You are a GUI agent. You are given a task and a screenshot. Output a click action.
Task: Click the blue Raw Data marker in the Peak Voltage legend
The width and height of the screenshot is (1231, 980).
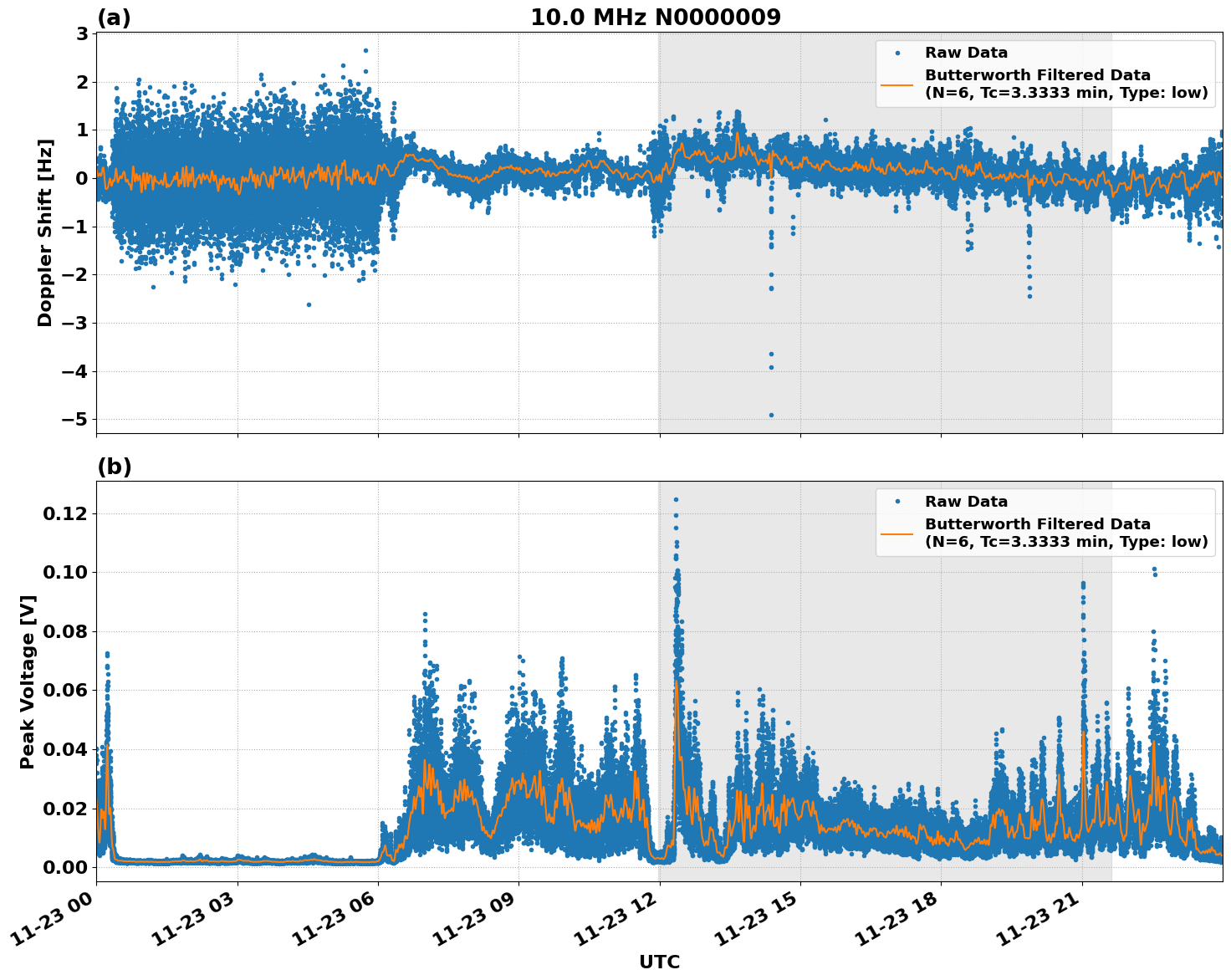pyautogui.click(x=897, y=502)
